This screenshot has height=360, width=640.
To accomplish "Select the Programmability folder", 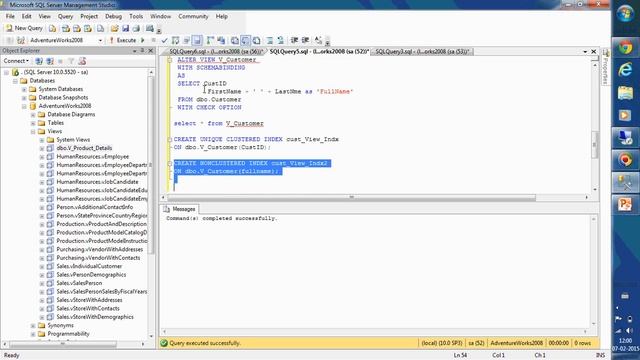I will click(x=68, y=333).
